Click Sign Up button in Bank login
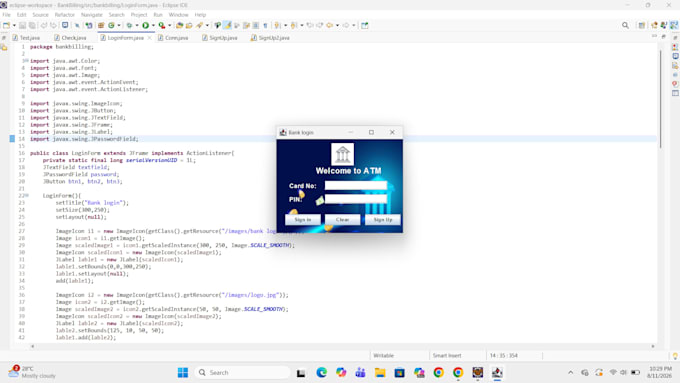The height and width of the screenshot is (383, 680). [382, 219]
